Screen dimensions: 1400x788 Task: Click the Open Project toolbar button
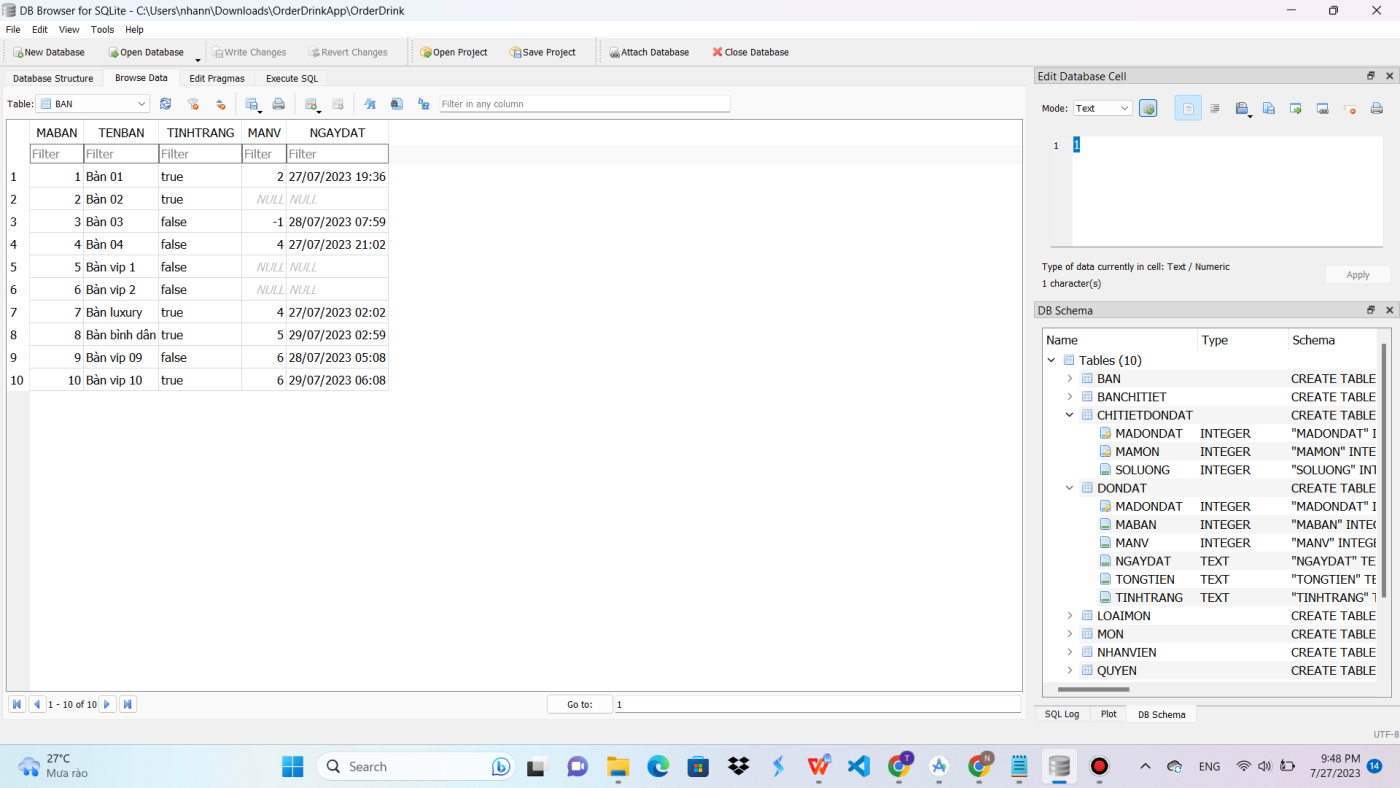(453, 52)
